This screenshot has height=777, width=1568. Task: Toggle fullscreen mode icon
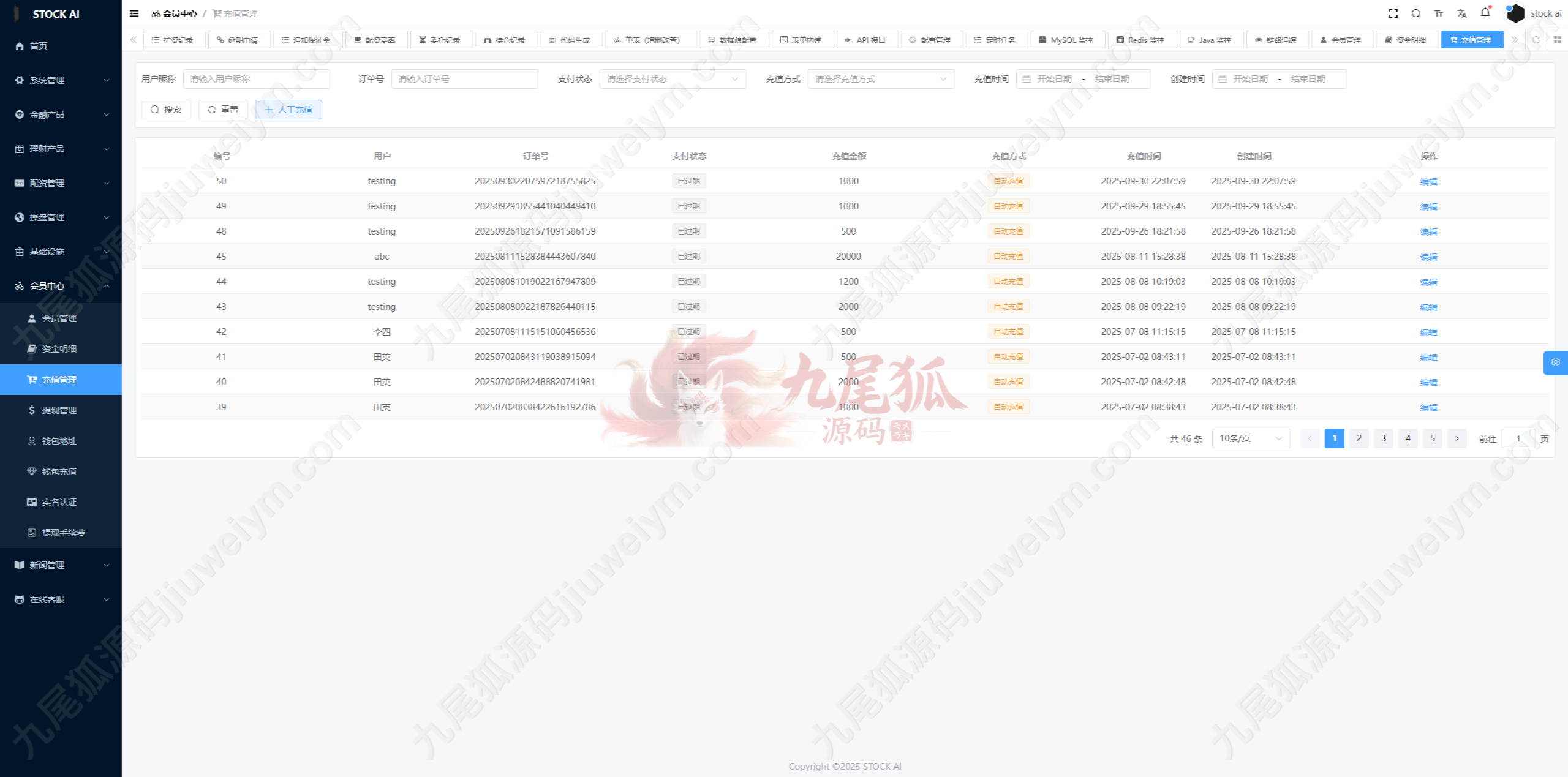click(1393, 13)
